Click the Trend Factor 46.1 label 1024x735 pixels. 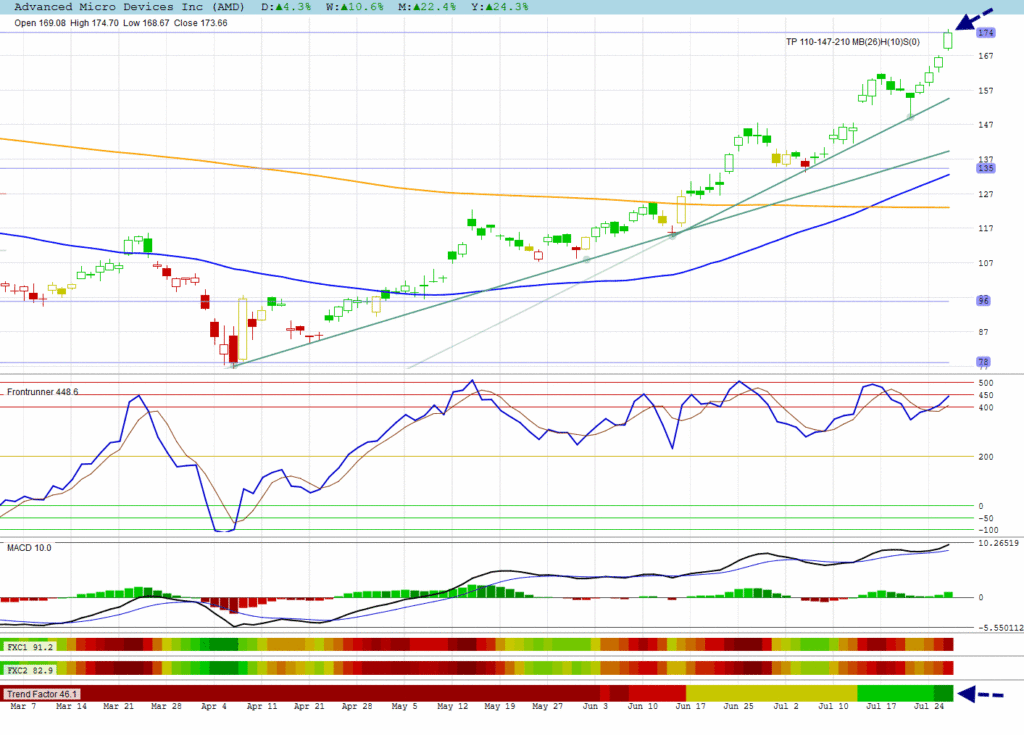pyautogui.click(x=42, y=694)
